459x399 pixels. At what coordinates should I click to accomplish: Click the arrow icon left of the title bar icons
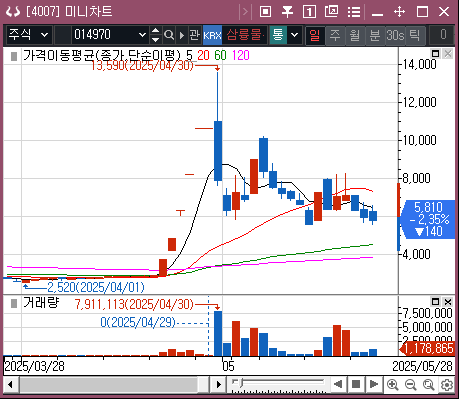[x=245, y=12]
